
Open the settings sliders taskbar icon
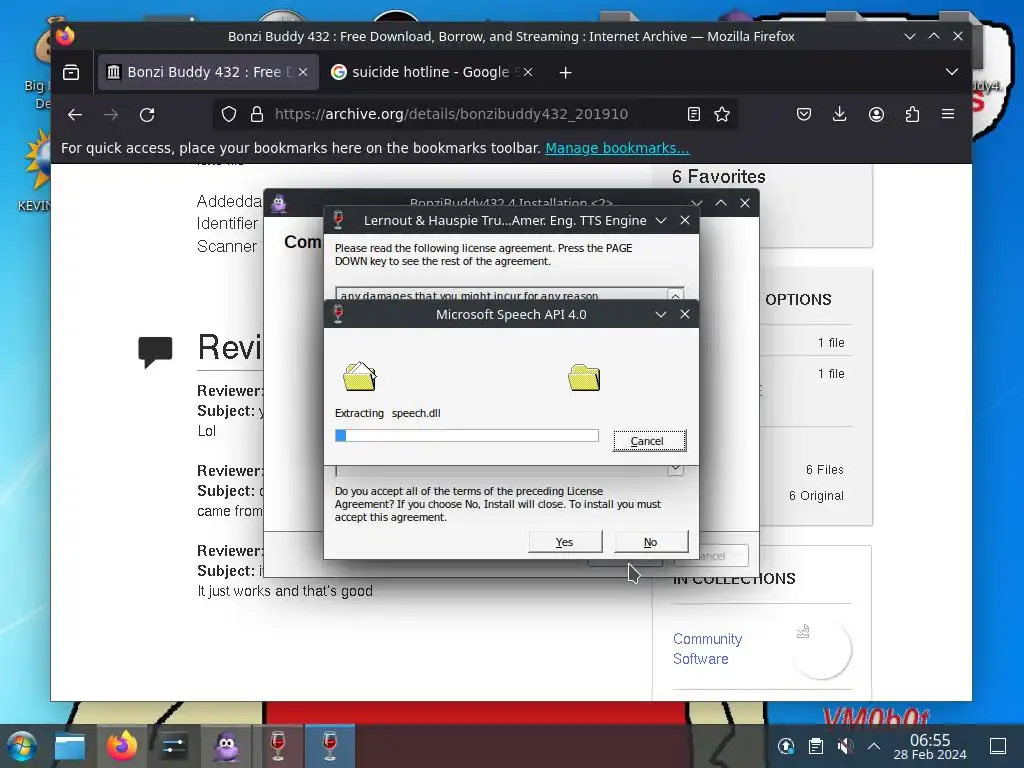coord(174,746)
